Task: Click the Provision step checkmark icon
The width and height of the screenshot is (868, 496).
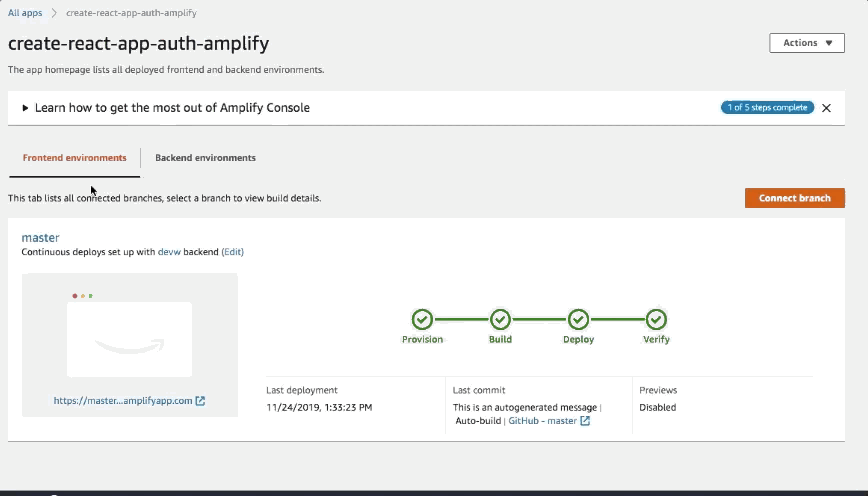Action: coord(422,319)
